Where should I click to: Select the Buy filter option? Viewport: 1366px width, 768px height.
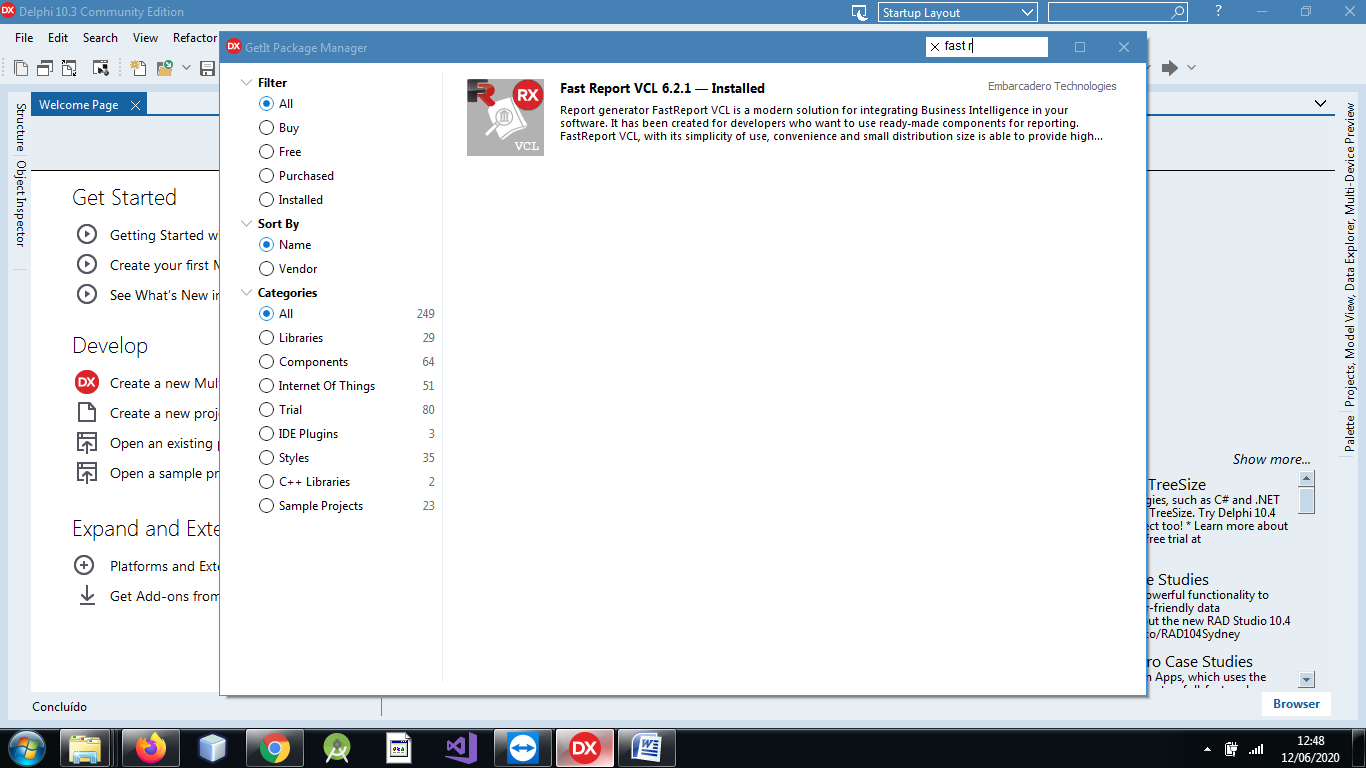tap(279, 128)
